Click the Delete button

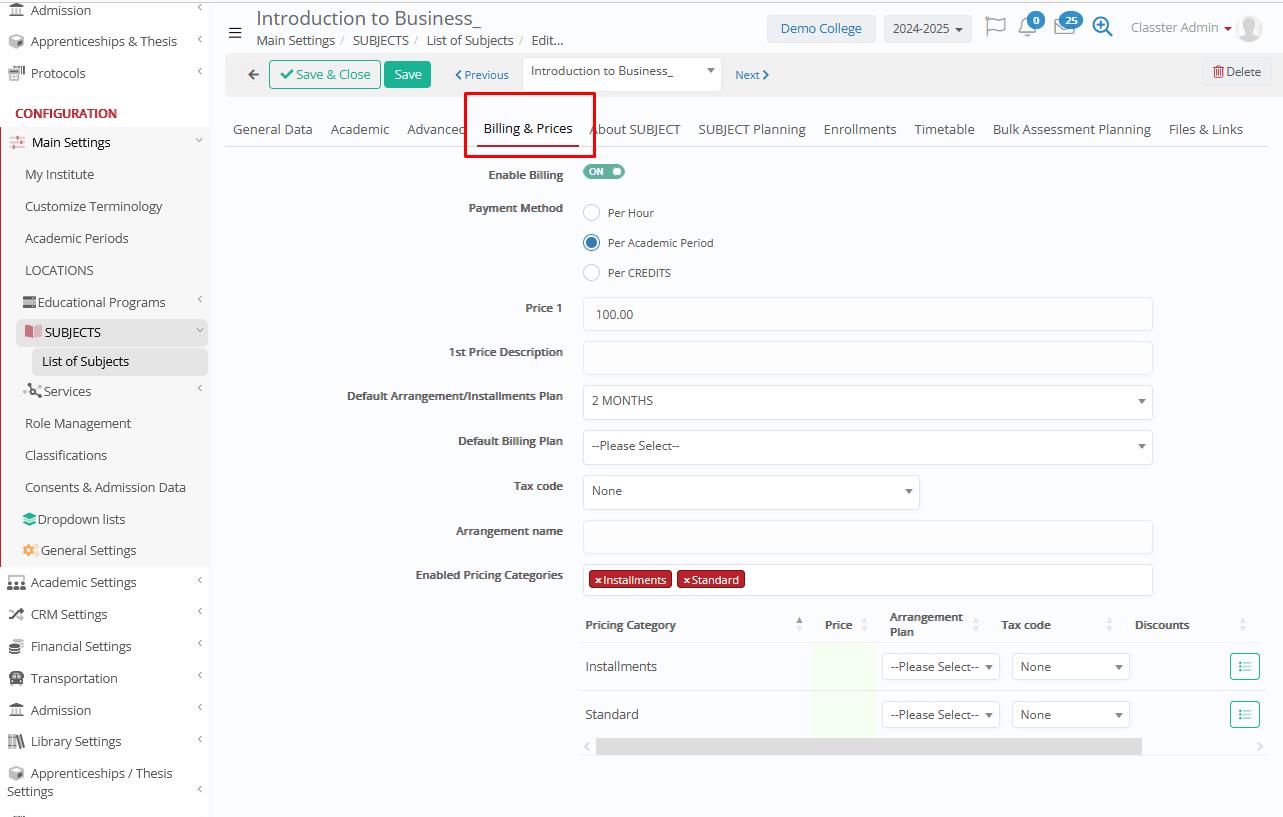[x=1236, y=72]
